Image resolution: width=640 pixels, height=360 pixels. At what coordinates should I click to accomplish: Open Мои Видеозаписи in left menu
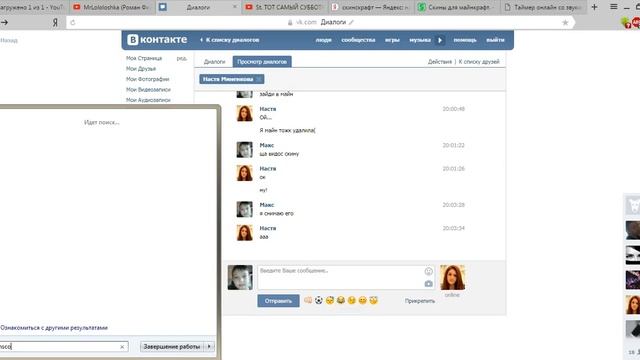[148, 89]
